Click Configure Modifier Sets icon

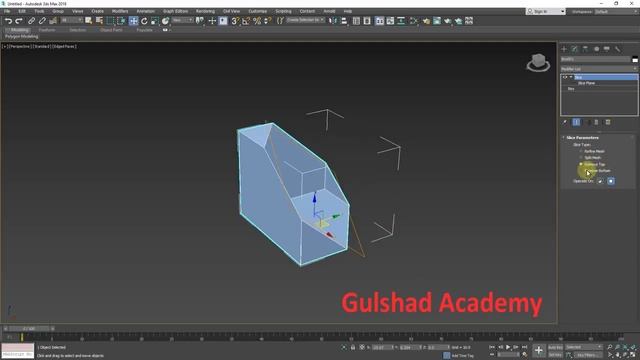click(x=608, y=122)
